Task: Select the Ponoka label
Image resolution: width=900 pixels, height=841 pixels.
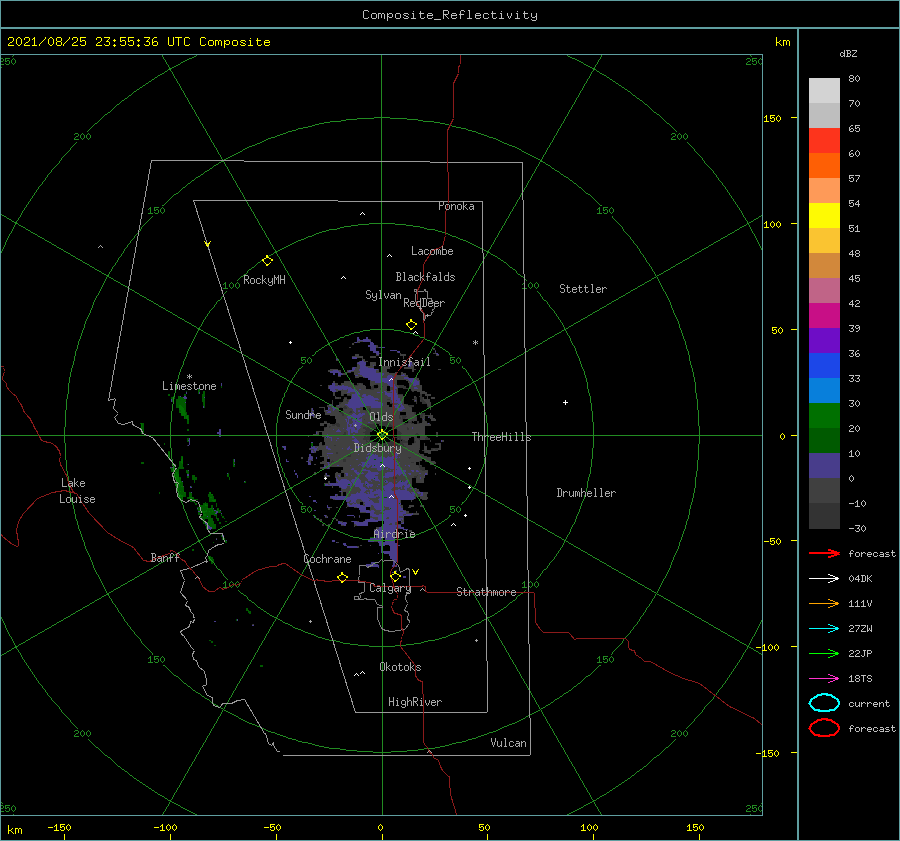Action: (456, 206)
